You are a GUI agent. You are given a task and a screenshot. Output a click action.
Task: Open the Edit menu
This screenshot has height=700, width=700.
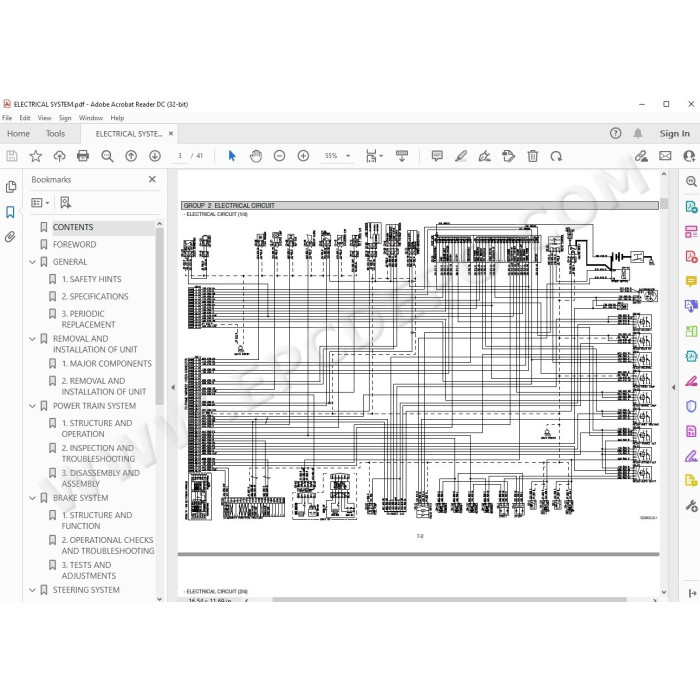[25, 118]
